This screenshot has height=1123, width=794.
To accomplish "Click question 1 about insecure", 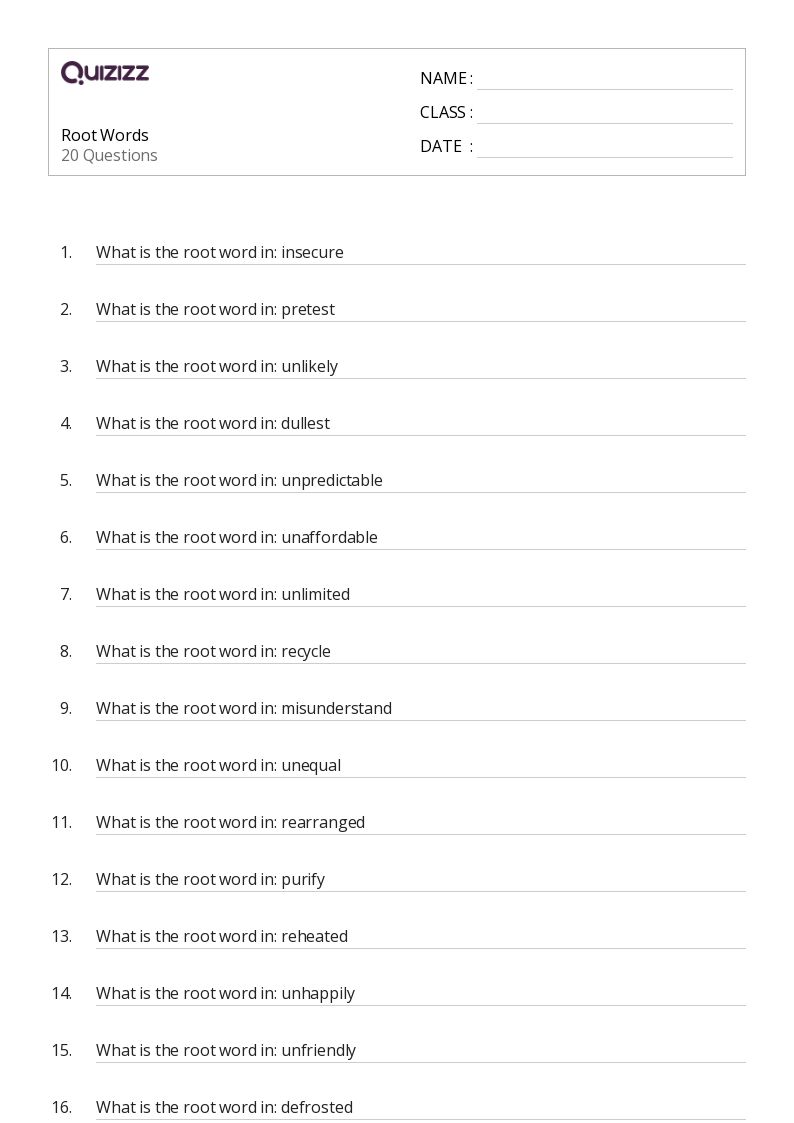I will (219, 253).
